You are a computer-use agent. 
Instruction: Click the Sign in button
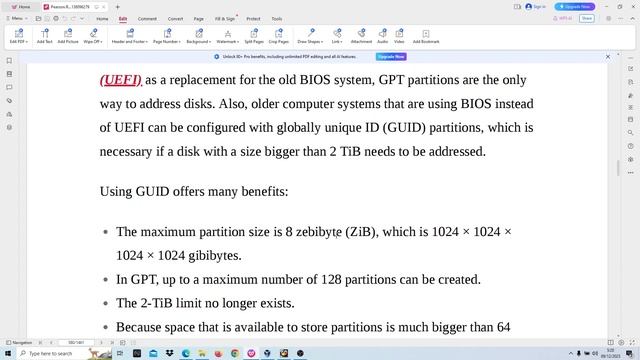point(536,7)
